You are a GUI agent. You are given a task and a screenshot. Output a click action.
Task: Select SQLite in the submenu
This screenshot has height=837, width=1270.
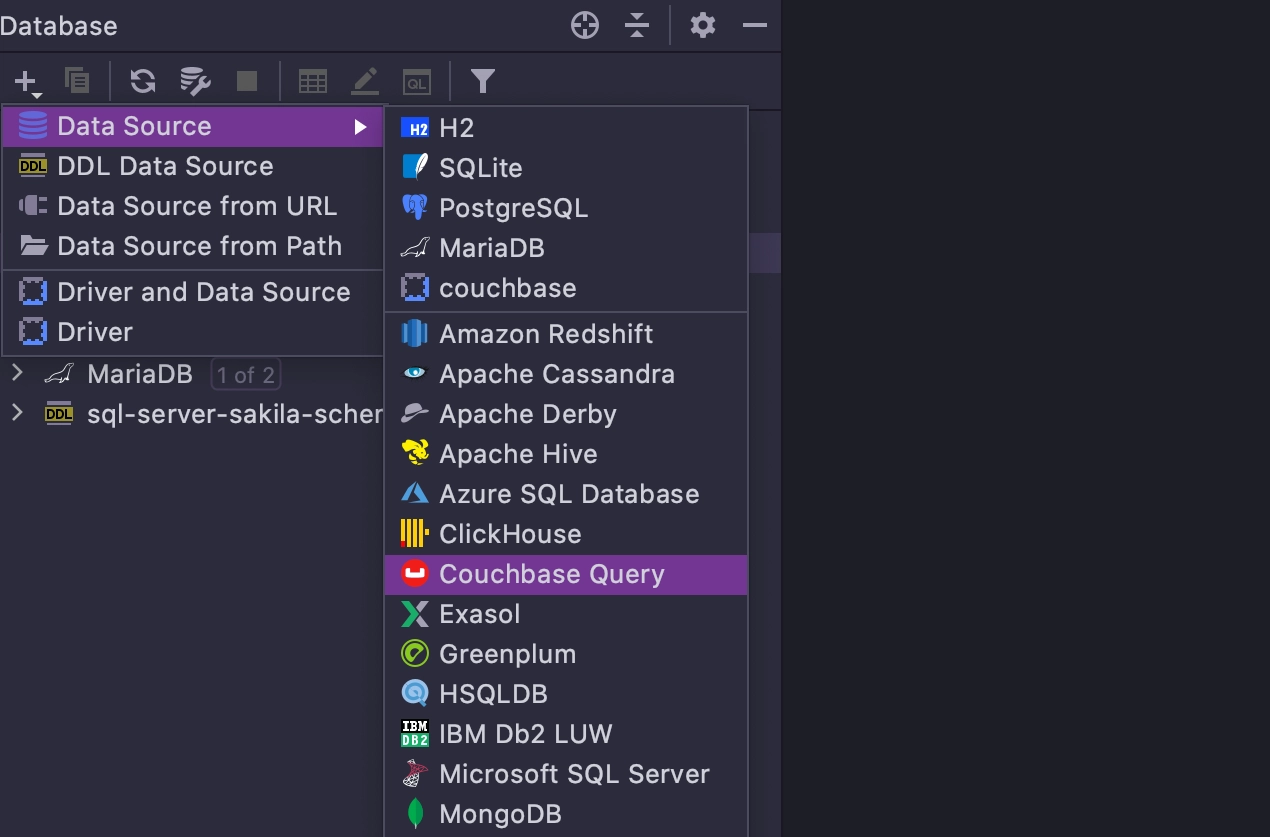[566, 168]
